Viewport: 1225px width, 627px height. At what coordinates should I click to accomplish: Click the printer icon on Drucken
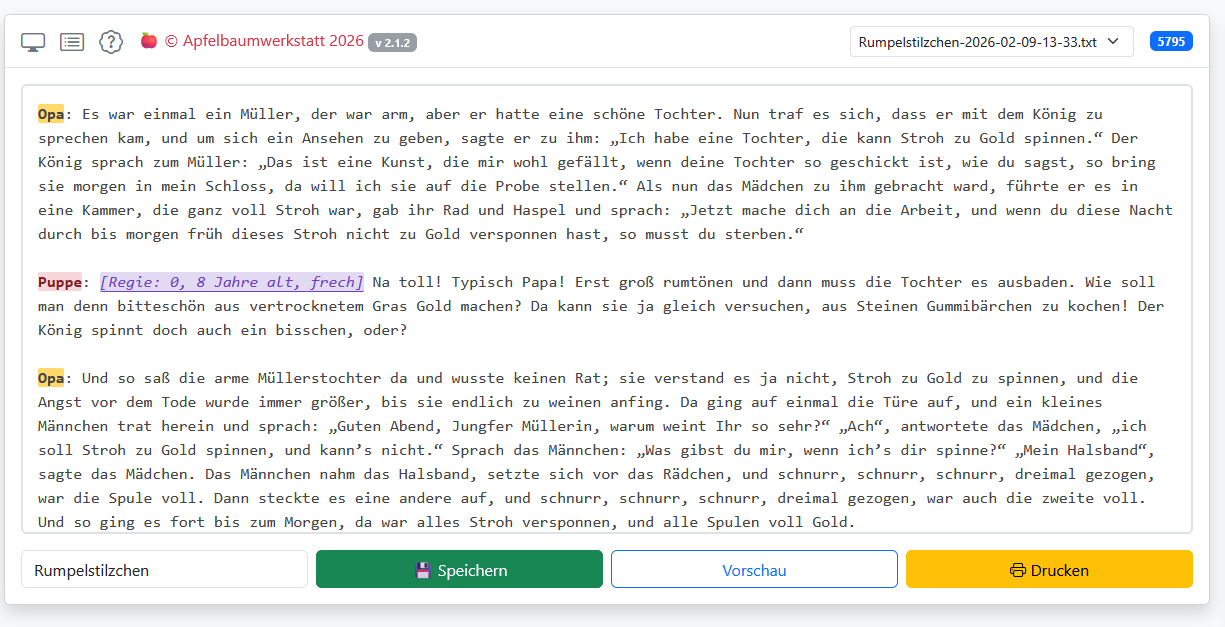[x=1018, y=570]
